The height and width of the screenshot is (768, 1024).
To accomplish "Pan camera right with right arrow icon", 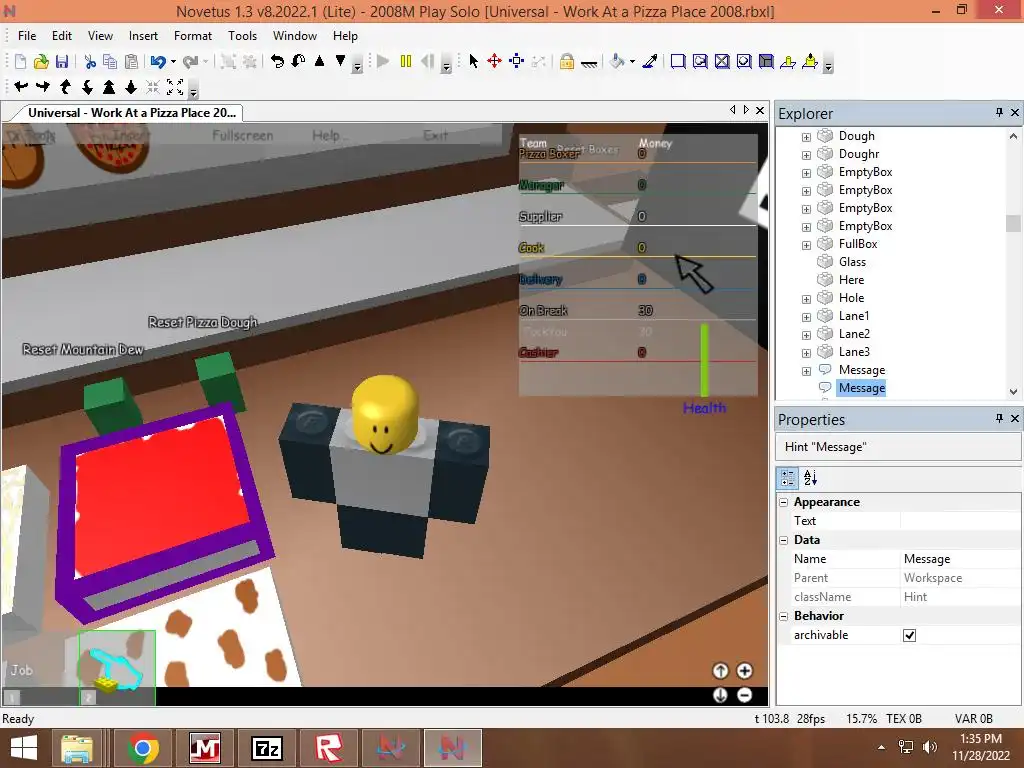I will click(43, 86).
